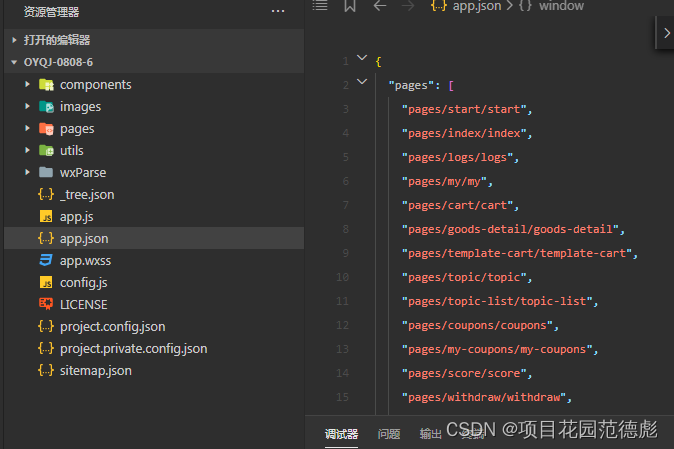Viewport: 674px width, 449px height.
Task: Click the JS icon beside config.js
Action: (x=46, y=282)
